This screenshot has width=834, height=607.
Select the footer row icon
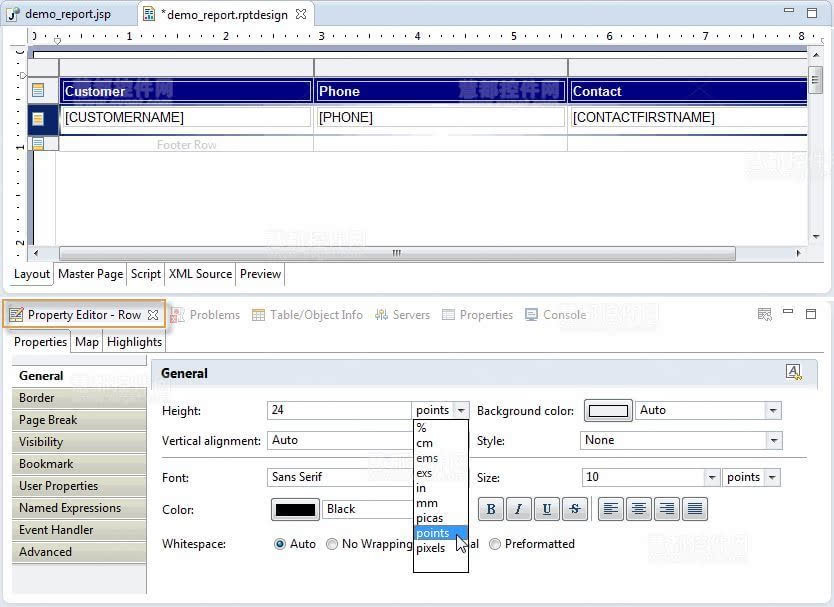pyautogui.click(x=38, y=144)
